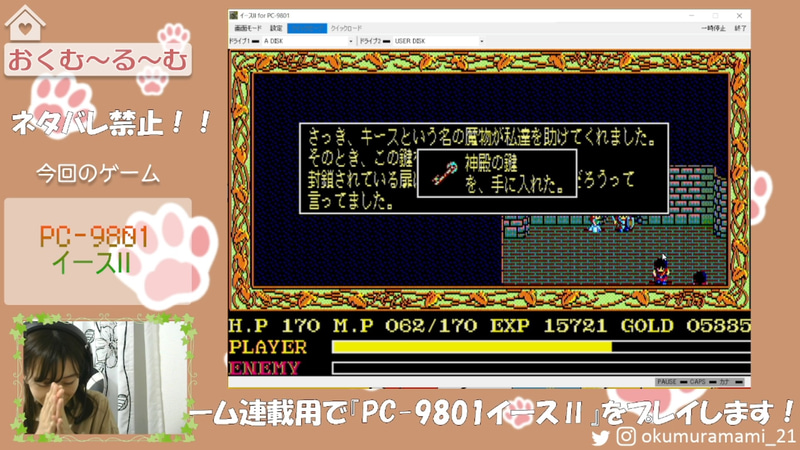The width and height of the screenshot is (800, 450).
Task: Select the USER DISK combo box field
Action: pyautogui.click(x=439, y=41)
